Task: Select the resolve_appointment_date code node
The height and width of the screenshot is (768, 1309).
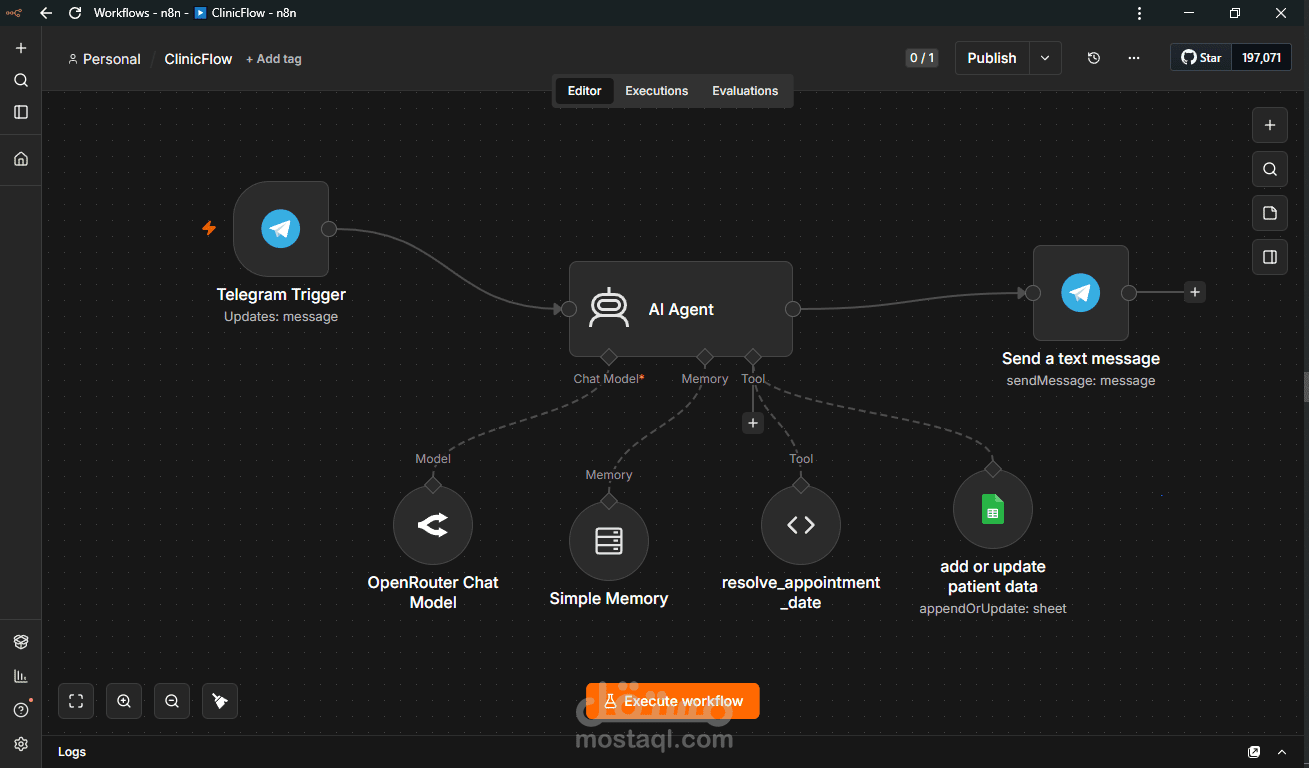Action: pos(801,525)
